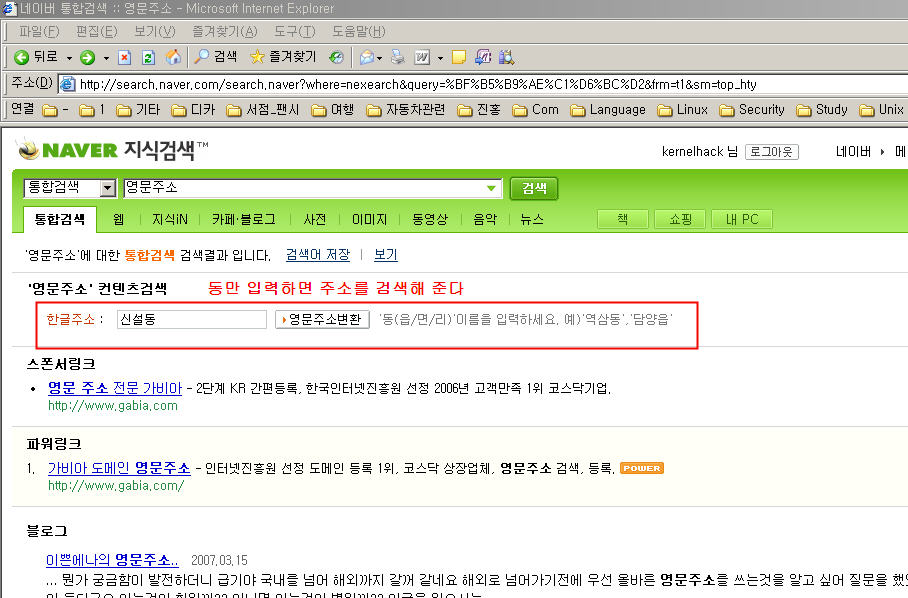
Task: Click the 쇼핑 button
Action: (680, 219)
